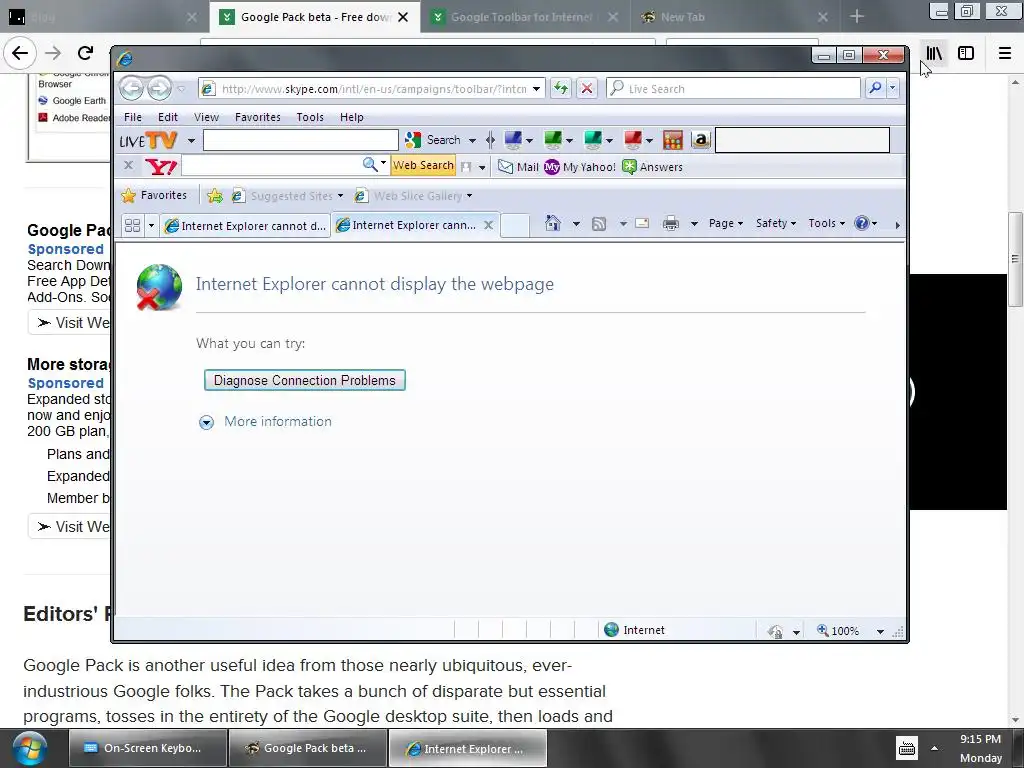
Task: Expand Suggested Sites dropdown
Action: (340, 196)
